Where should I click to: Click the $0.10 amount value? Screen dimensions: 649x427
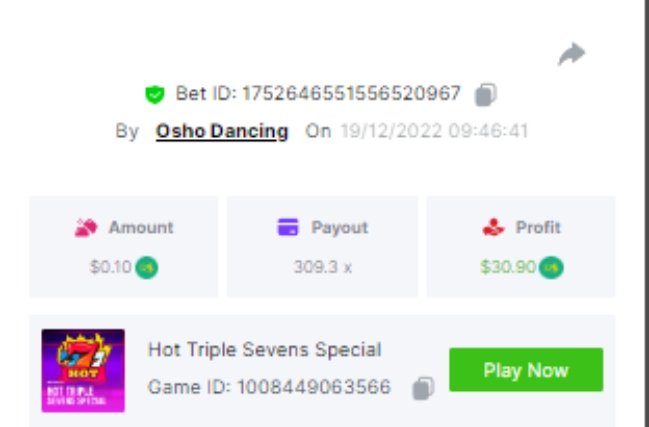pyautogui.click(x=110, y=268)
